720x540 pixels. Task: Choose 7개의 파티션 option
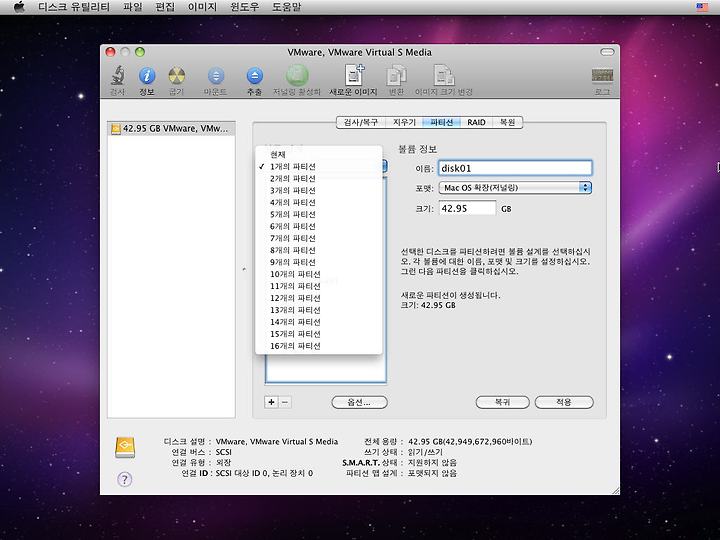tap(319, 238)
